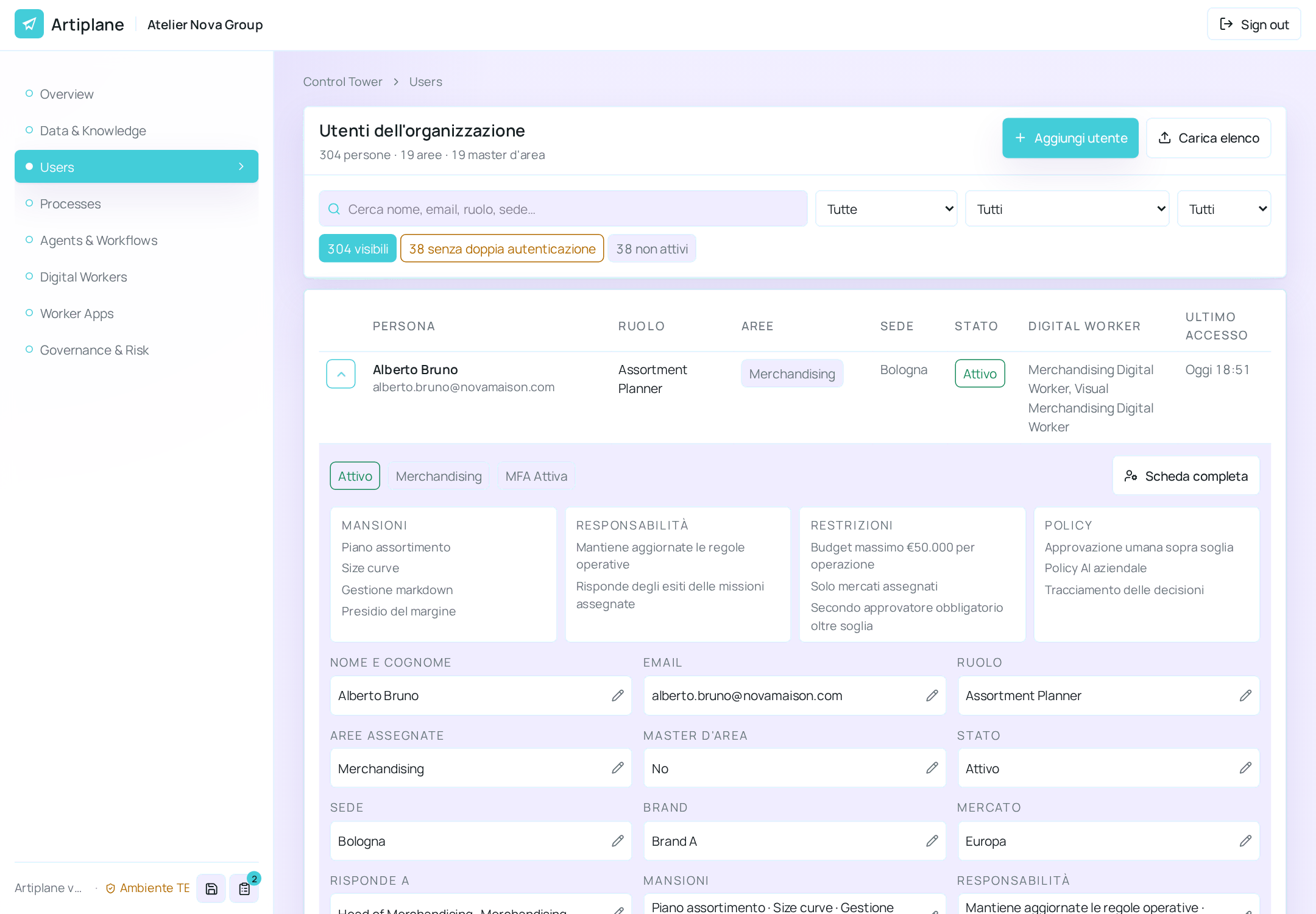Click pencil icon for Assortment Planner ruolo
This screenshot has height=914, width=1316.
click(x=1245, y=695)
